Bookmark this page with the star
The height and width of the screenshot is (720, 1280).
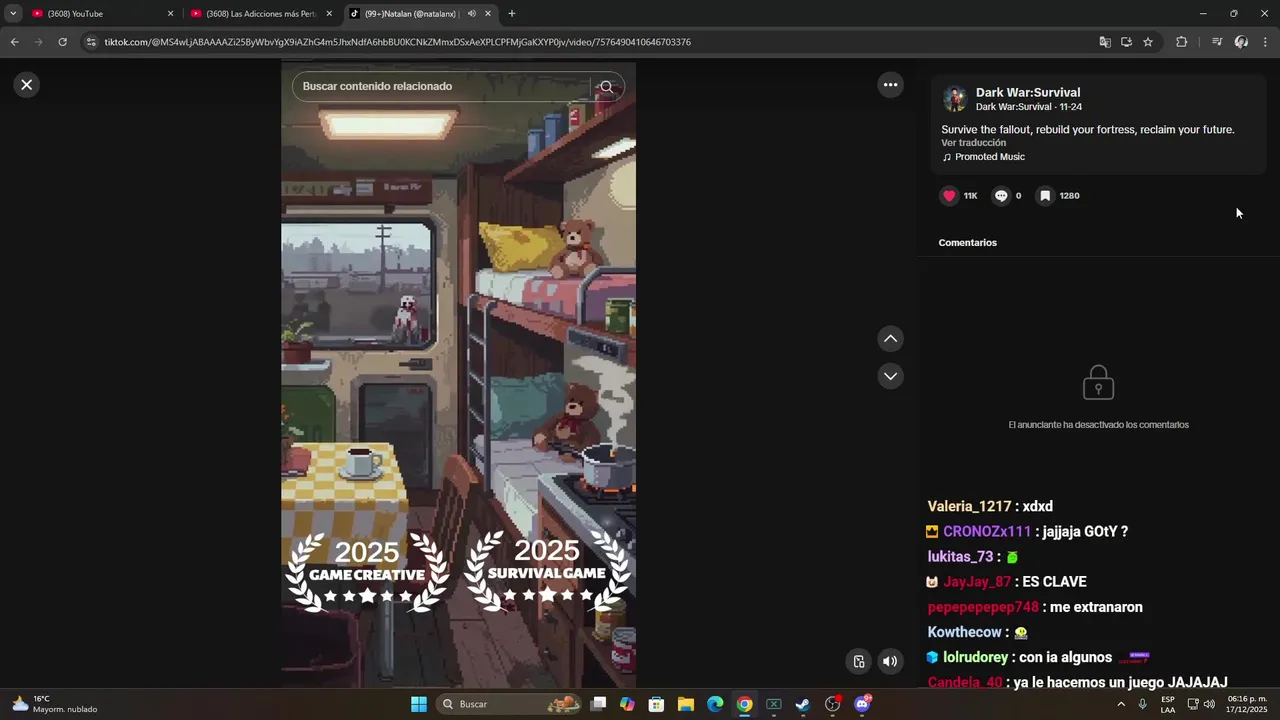(1148, 42)
